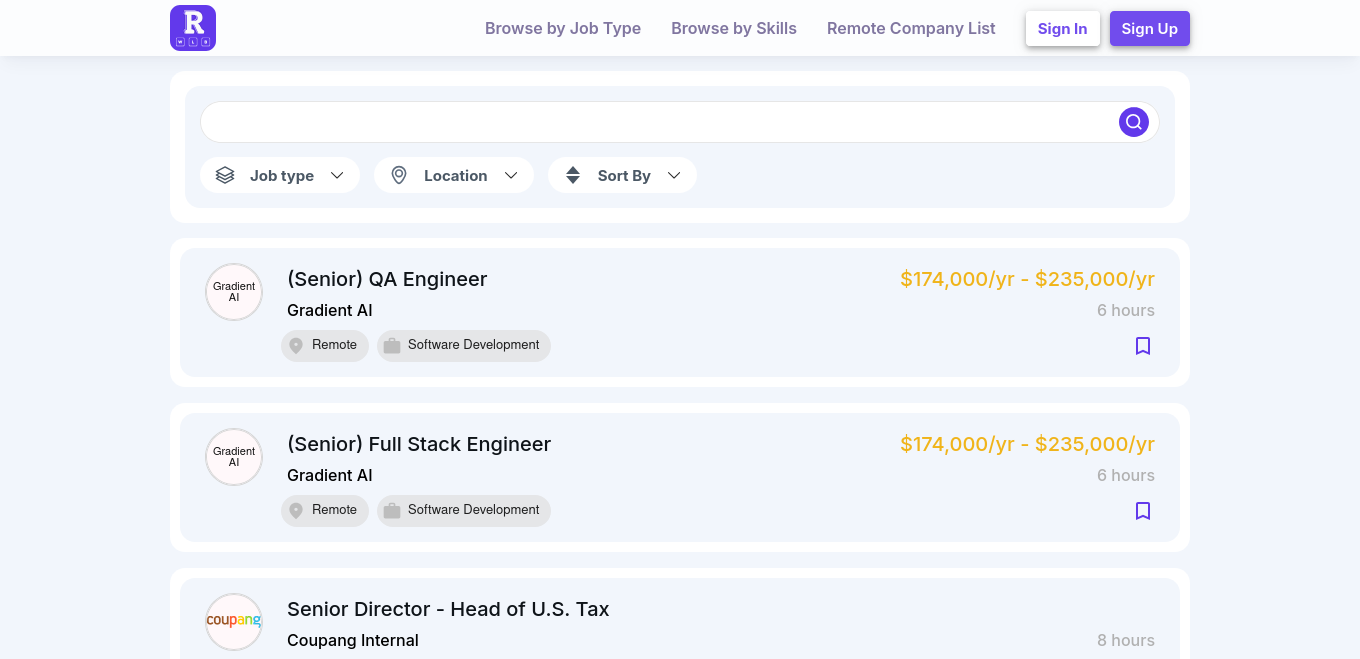Click Gradient AI company name under Full Stack Engineer
1360x659 pixels.
pos(330,475)
